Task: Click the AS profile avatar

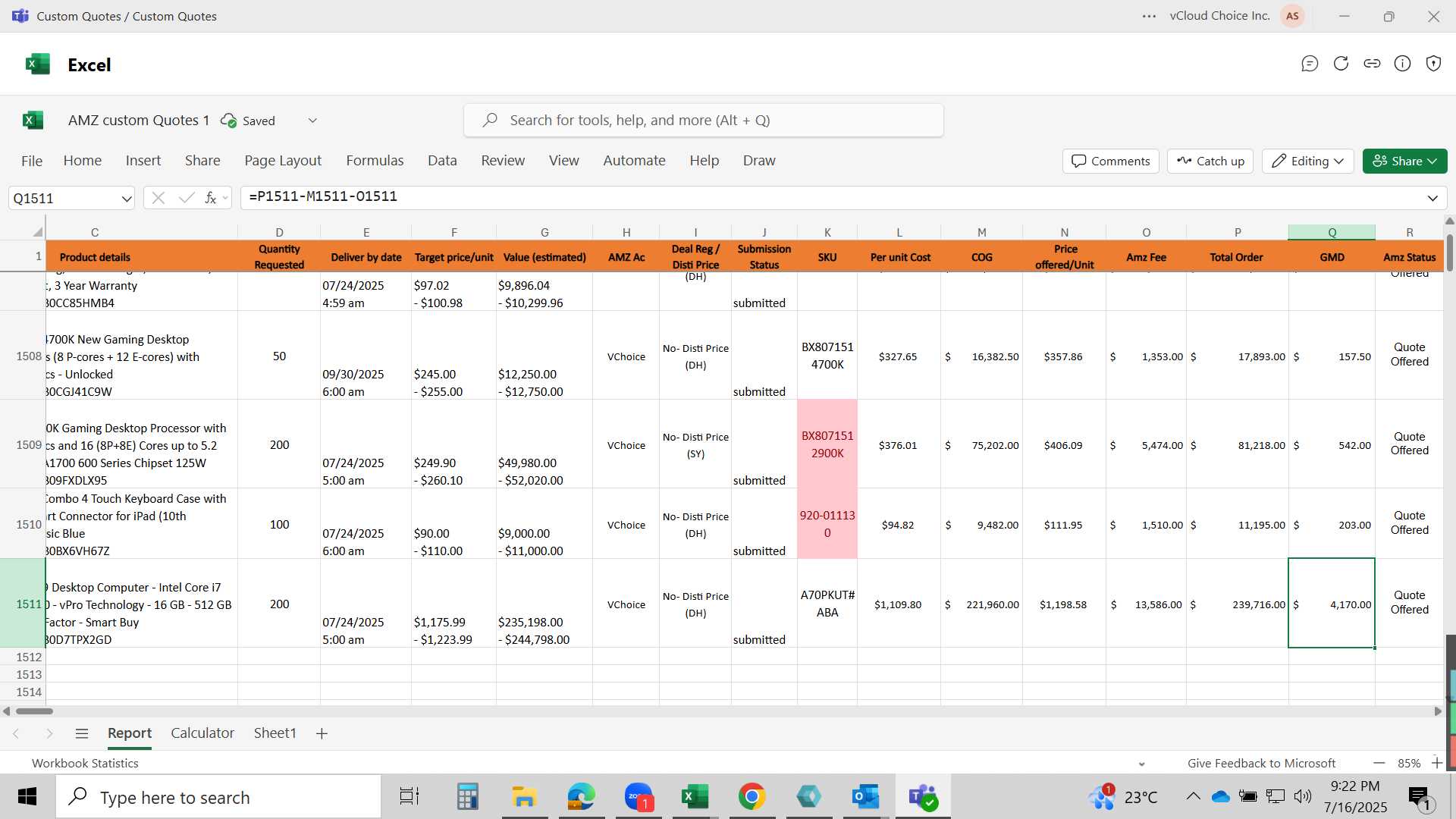Action: (x=1292, y=16)
